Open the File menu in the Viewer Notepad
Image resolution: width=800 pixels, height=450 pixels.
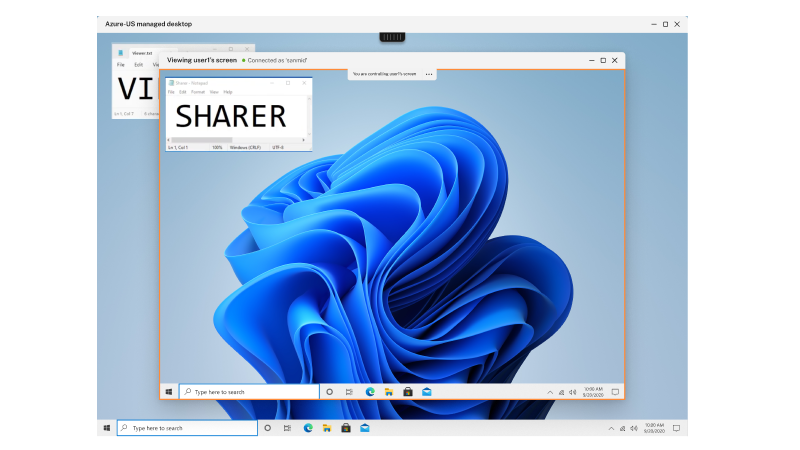click(x=121, y=64)
